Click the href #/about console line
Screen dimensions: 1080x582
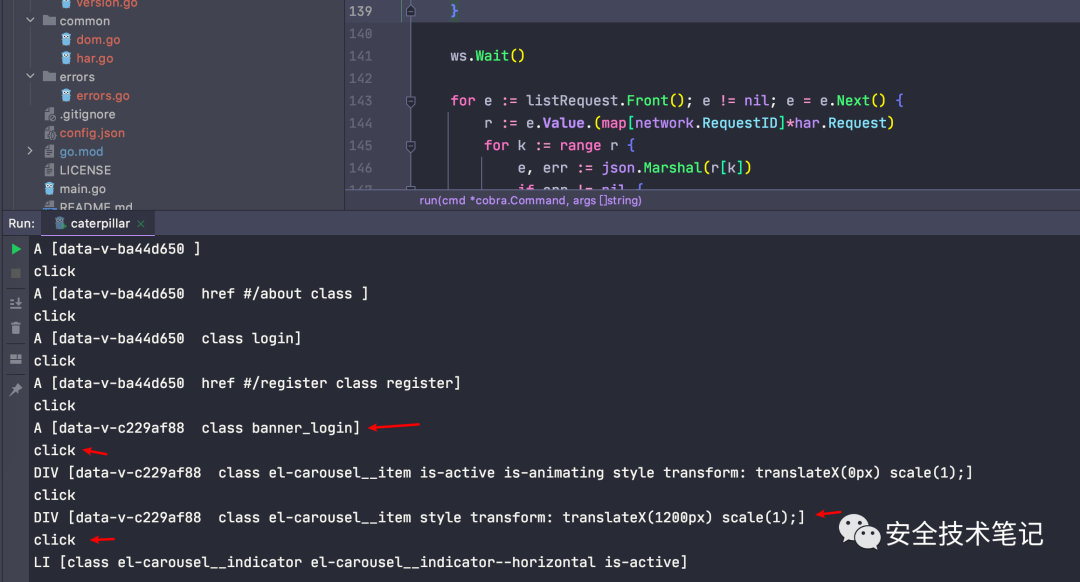pyautogui.click(x=201, y=293)
